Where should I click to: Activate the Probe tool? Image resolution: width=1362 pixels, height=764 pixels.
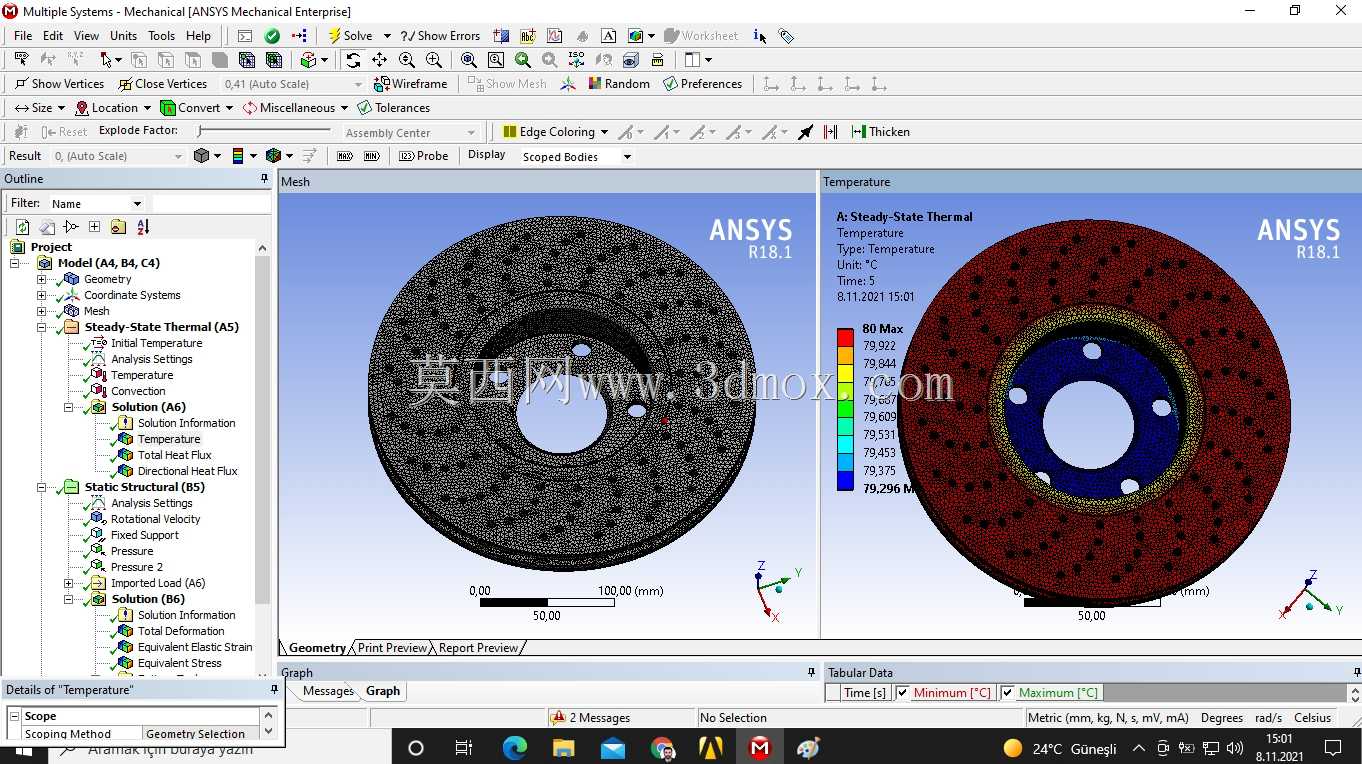[x=424, y=156]
